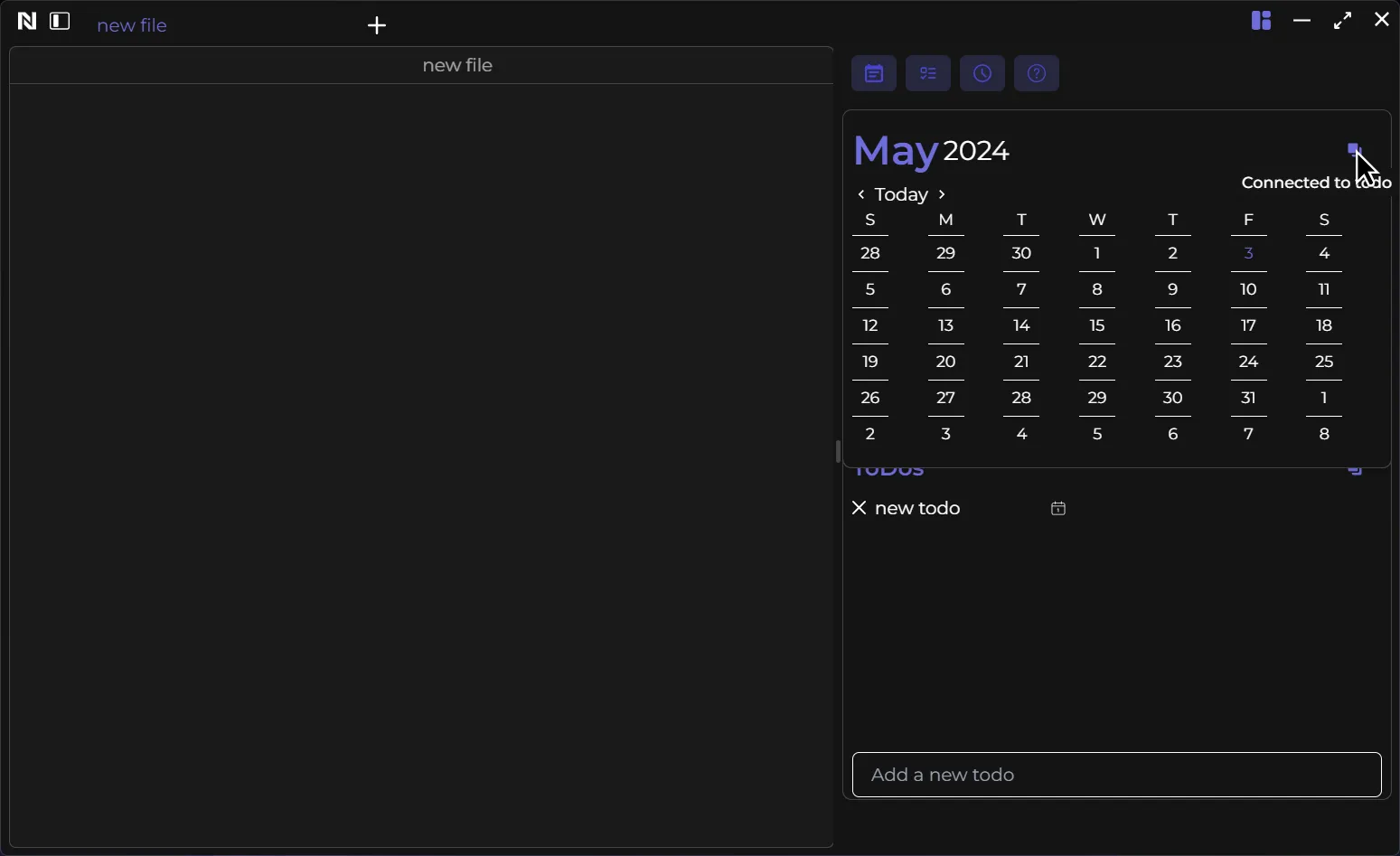The width and height of the screenshot is (1400, 856).
Task: Select May 12 in the calendar
Action: point(870,326)
